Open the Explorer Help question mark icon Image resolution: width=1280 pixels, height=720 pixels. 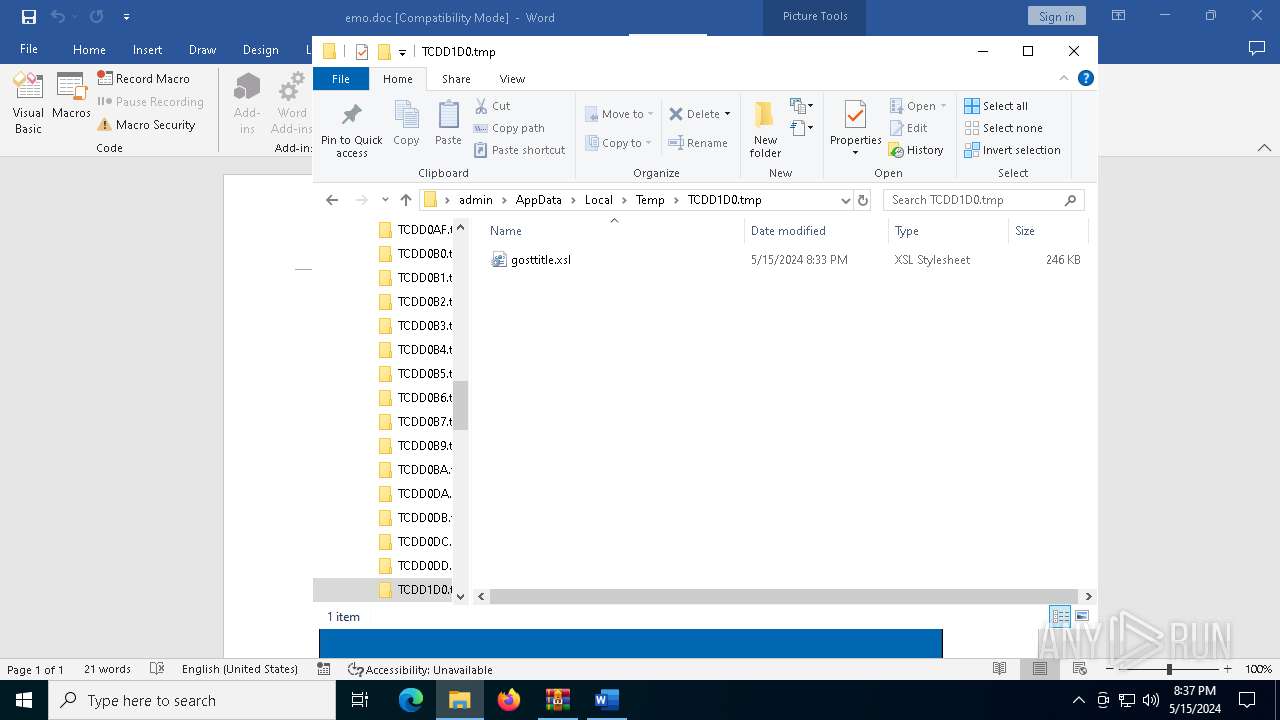1085,78
